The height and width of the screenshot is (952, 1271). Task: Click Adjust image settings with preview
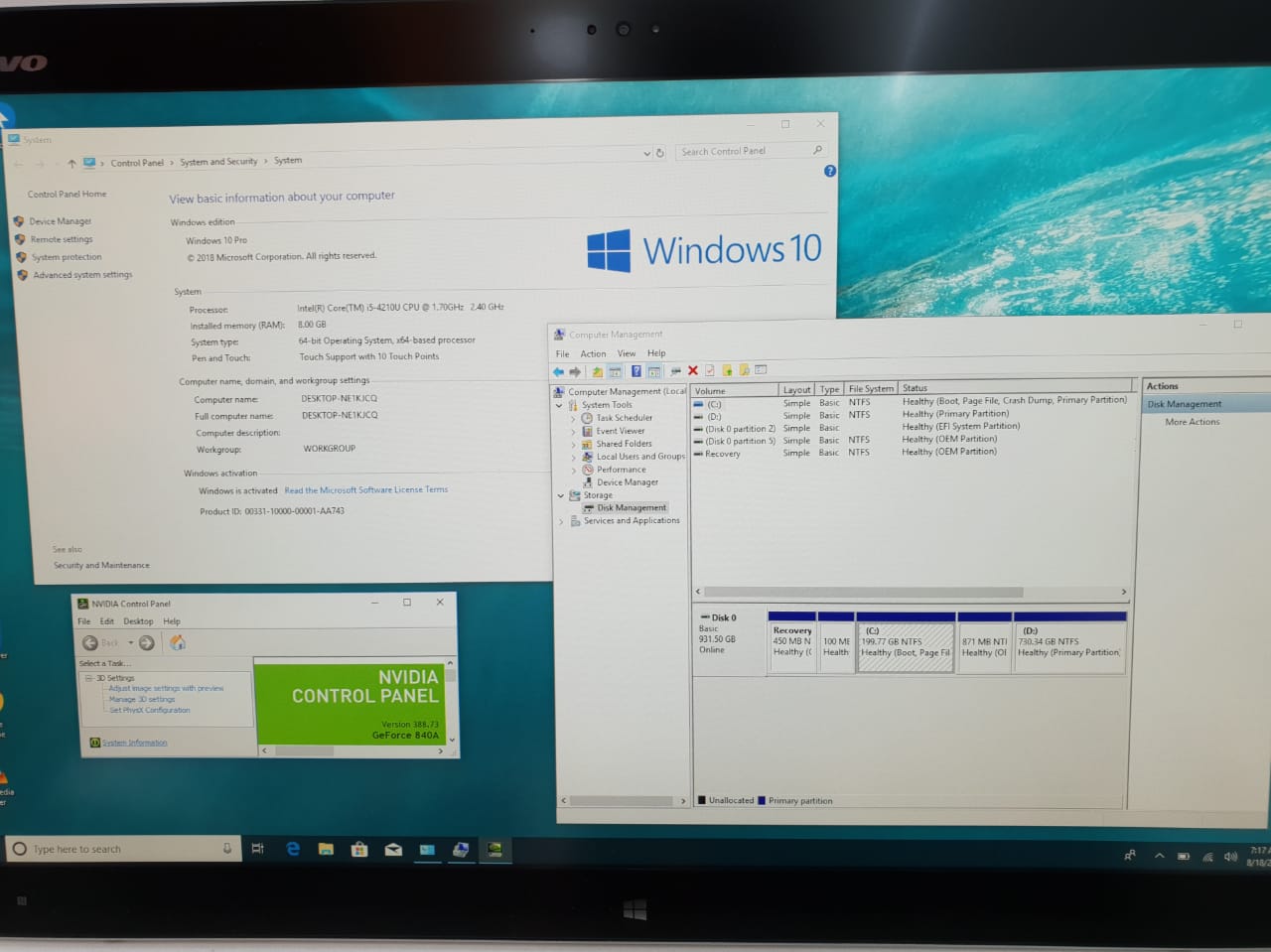166,688
